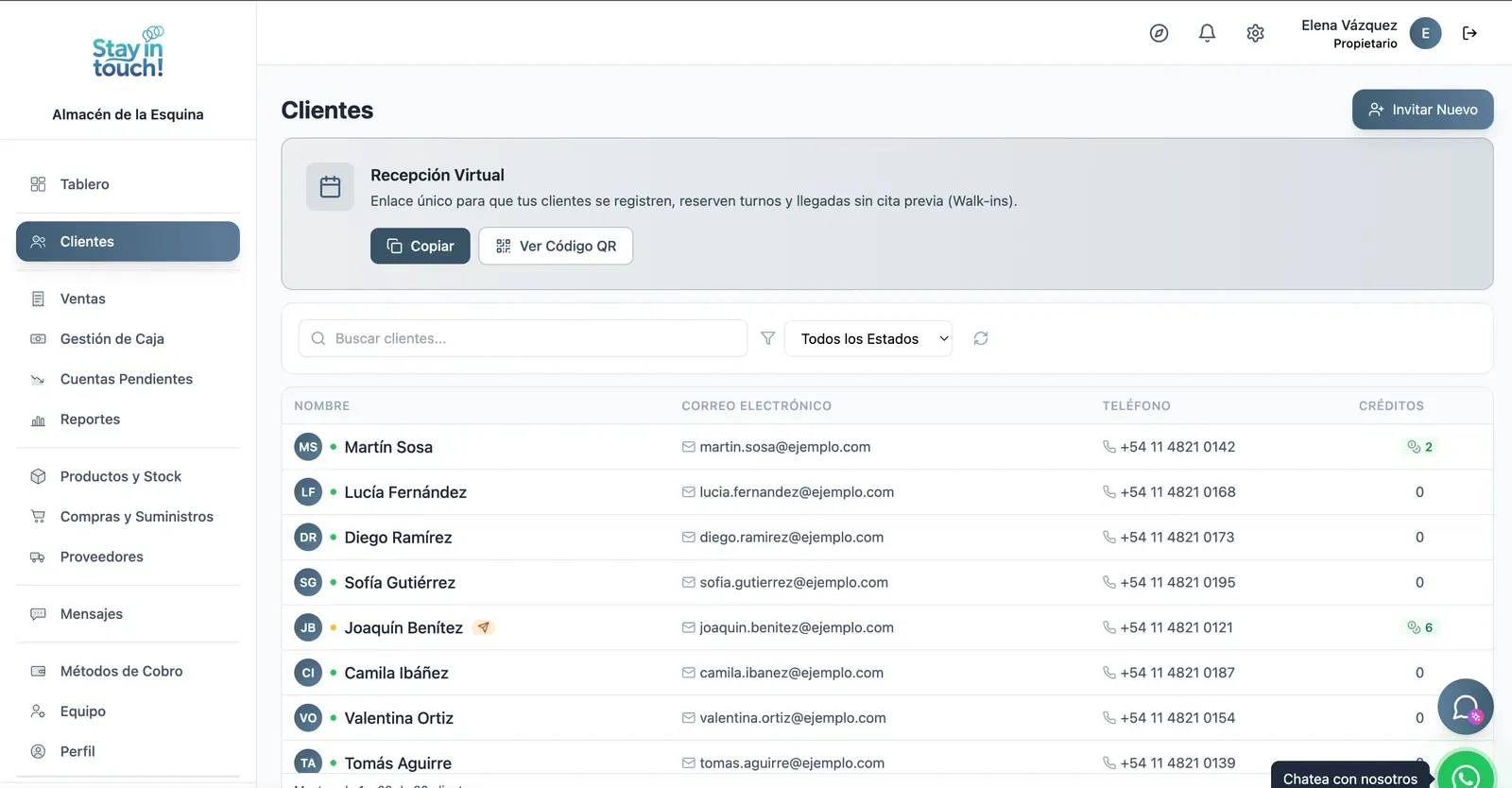Click the Buscar clientes search field
Screen dimensions: 1512x788
click(x=523, y=338)
